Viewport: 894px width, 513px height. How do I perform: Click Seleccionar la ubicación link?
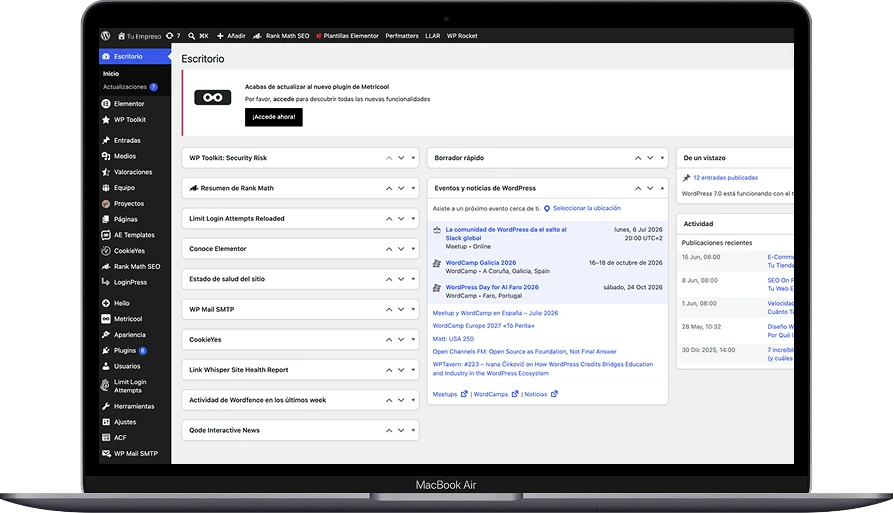587,209
